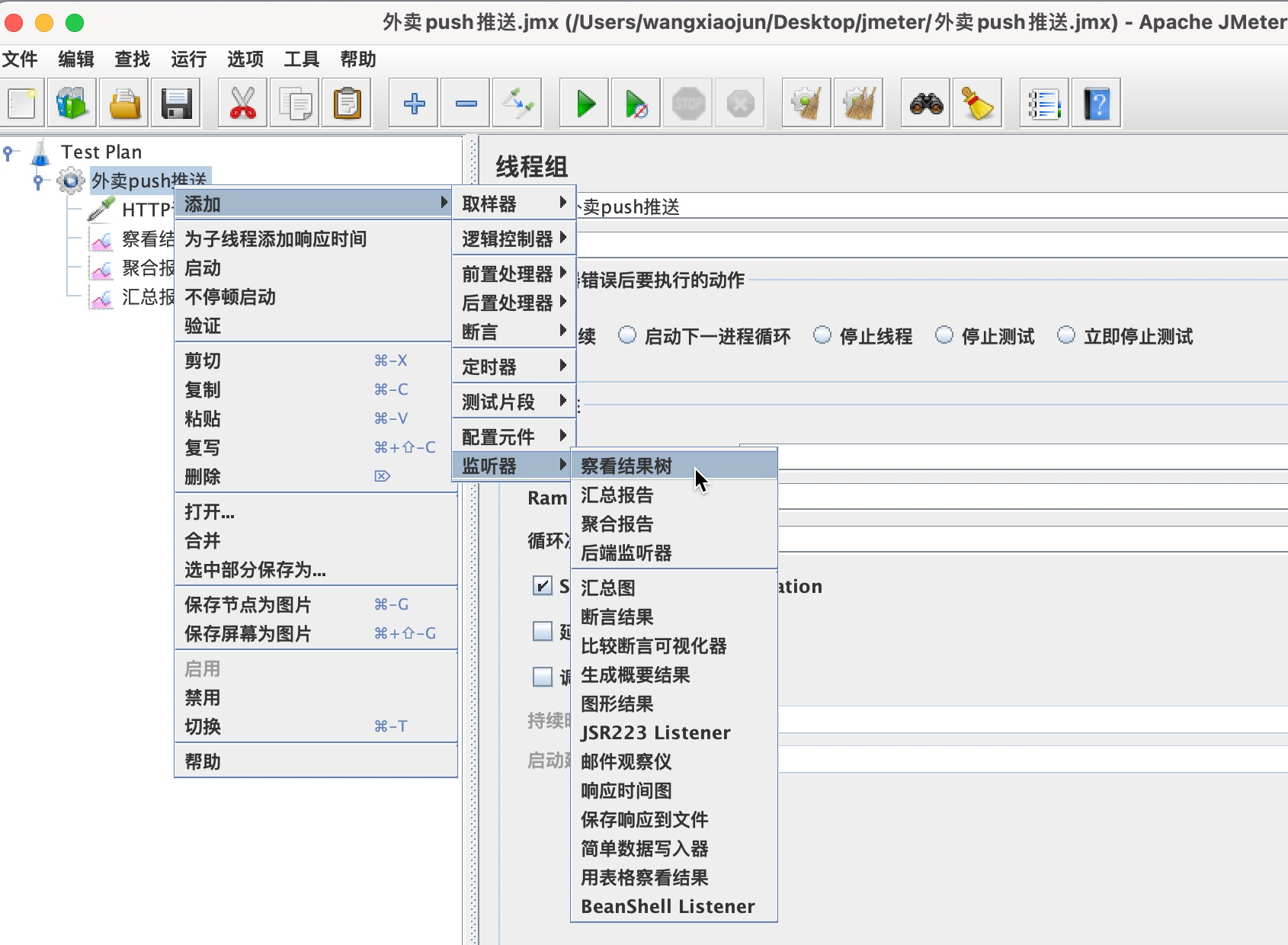Open the Templates toolbar icon
This screenshot has width=1288, height=945.
pos(72,102)
